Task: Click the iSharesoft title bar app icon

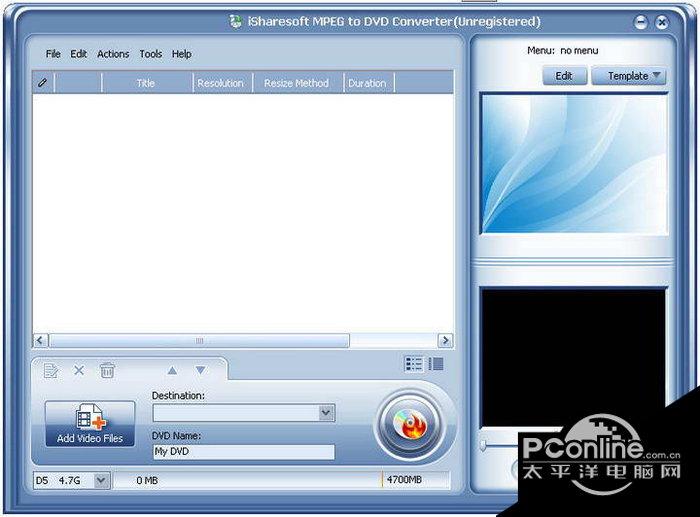Action: click(x=235, y=21)
